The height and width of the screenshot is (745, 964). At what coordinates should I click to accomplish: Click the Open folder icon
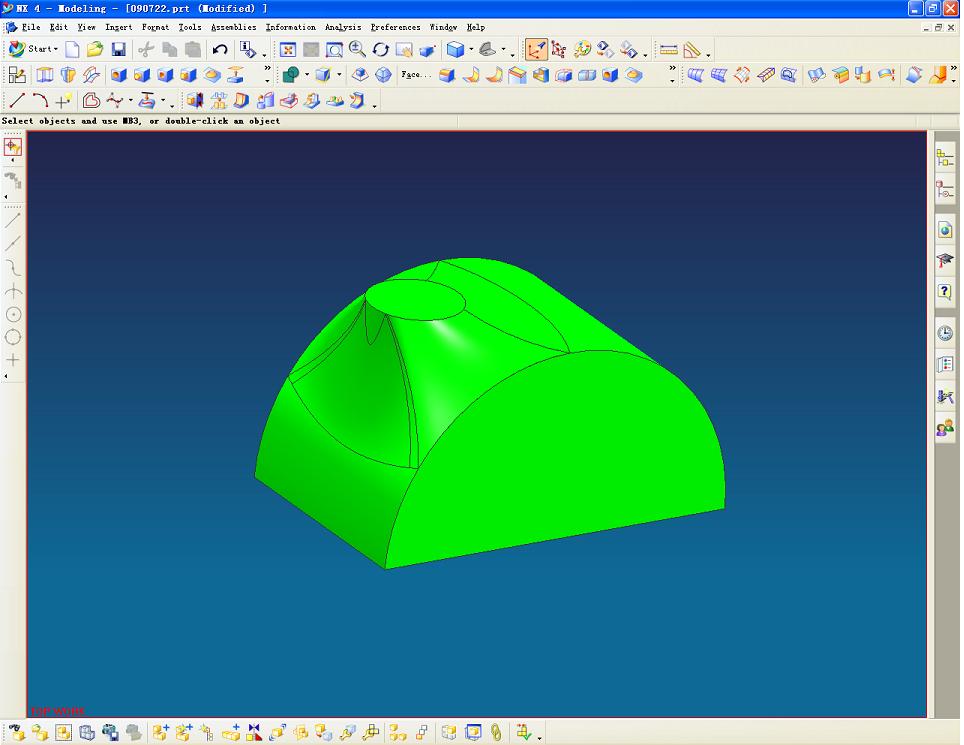(95, 49)
